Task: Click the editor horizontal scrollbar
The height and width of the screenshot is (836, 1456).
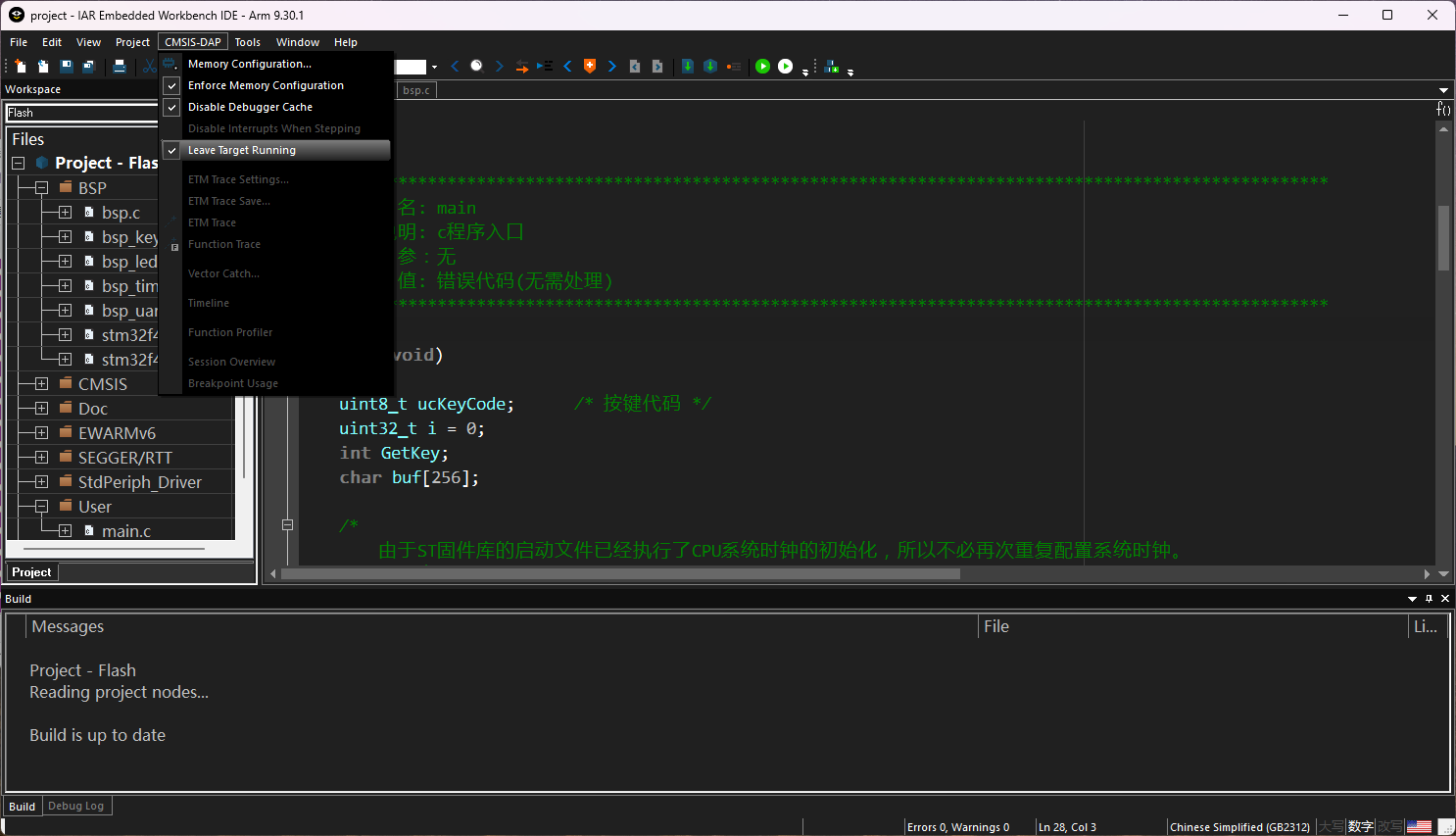Action: pyautogui.click(x=619, y=574)
